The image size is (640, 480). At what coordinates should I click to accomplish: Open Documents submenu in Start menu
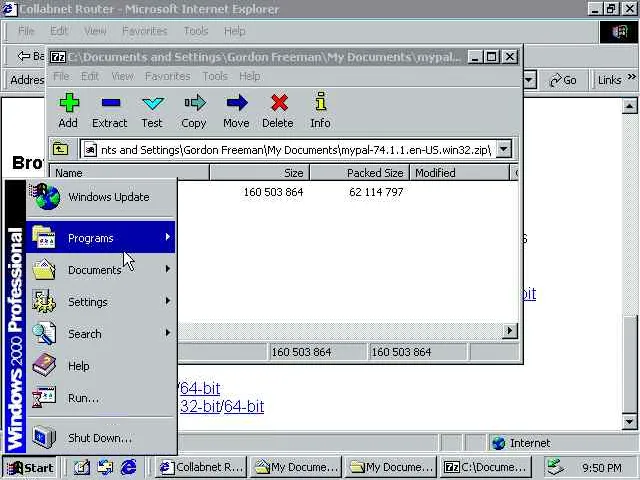100,270
